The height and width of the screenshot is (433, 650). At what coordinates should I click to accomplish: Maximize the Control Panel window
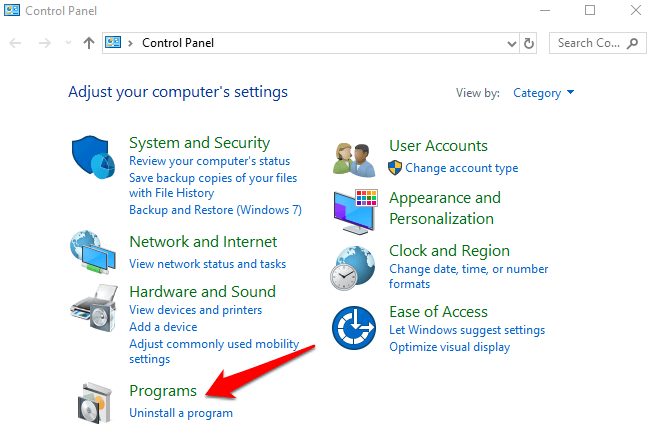[x=590, y=10]
